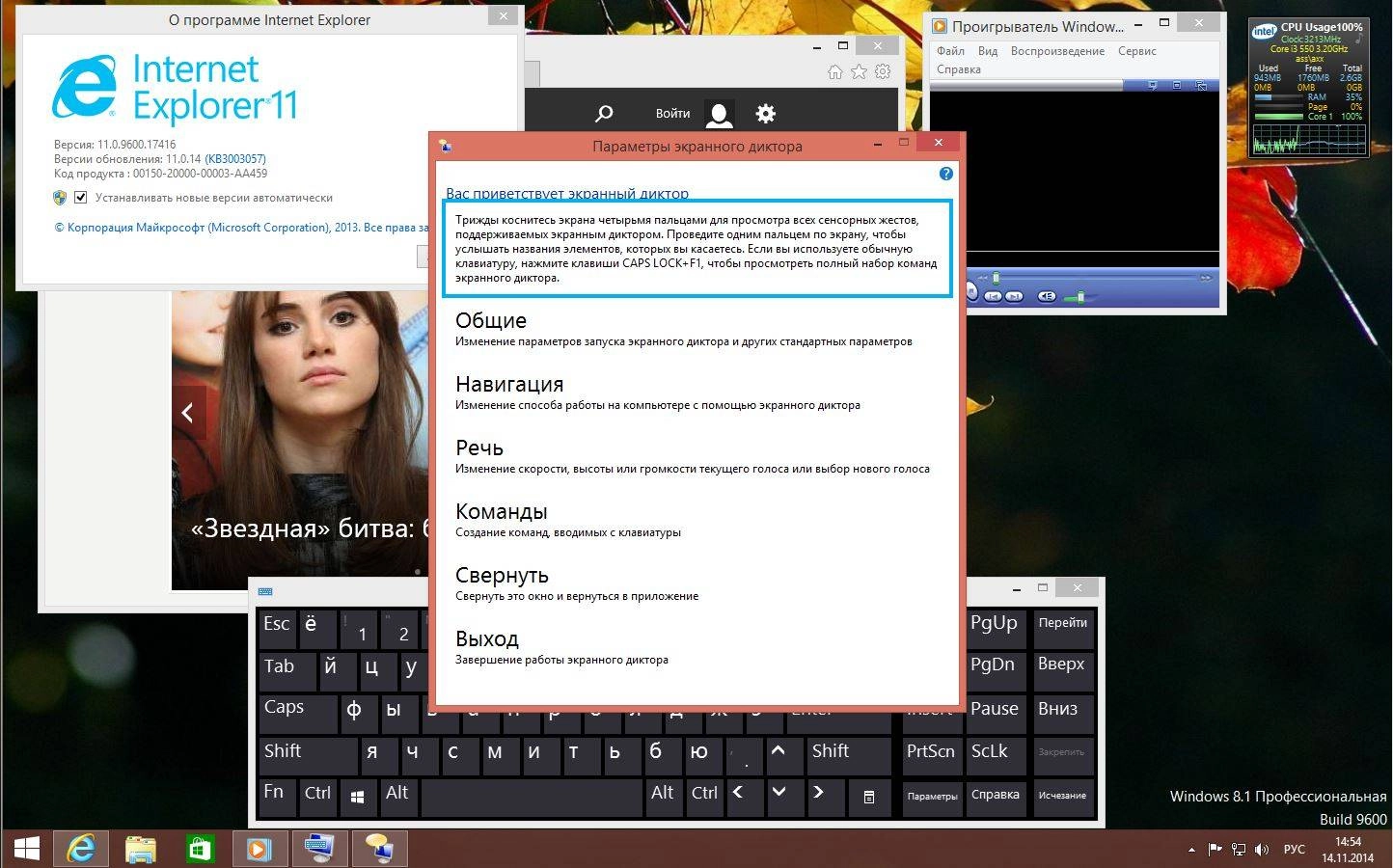This screenshot has width=1393, height=868.
Task: Open Windows Start button
Action: click(x=26, y=849)
